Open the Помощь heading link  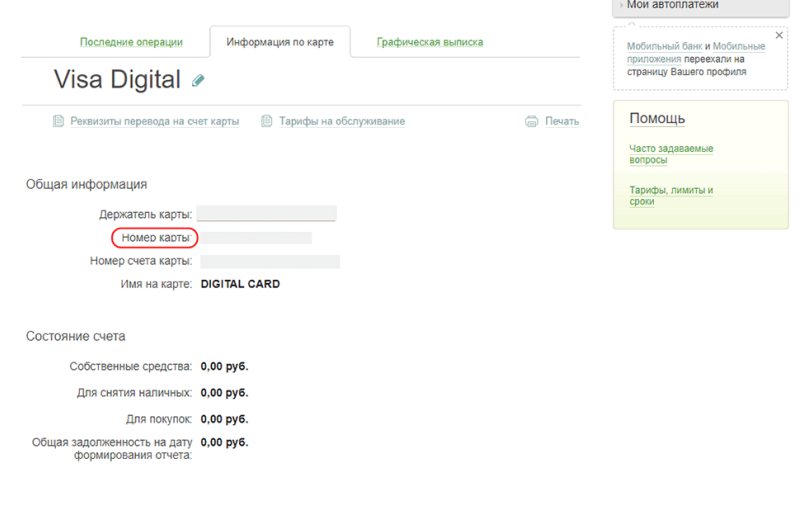tap(657, 119)
